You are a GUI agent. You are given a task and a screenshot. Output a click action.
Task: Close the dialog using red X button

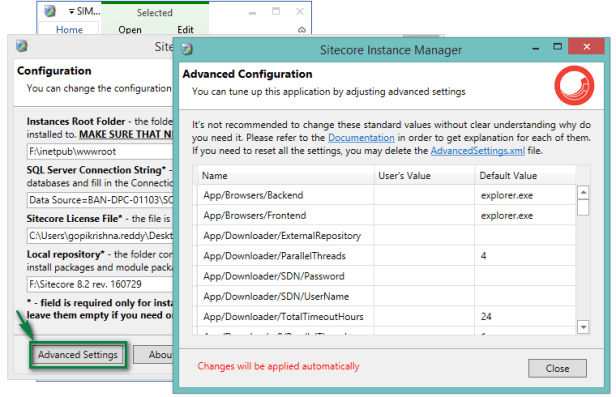click(586, 47)
